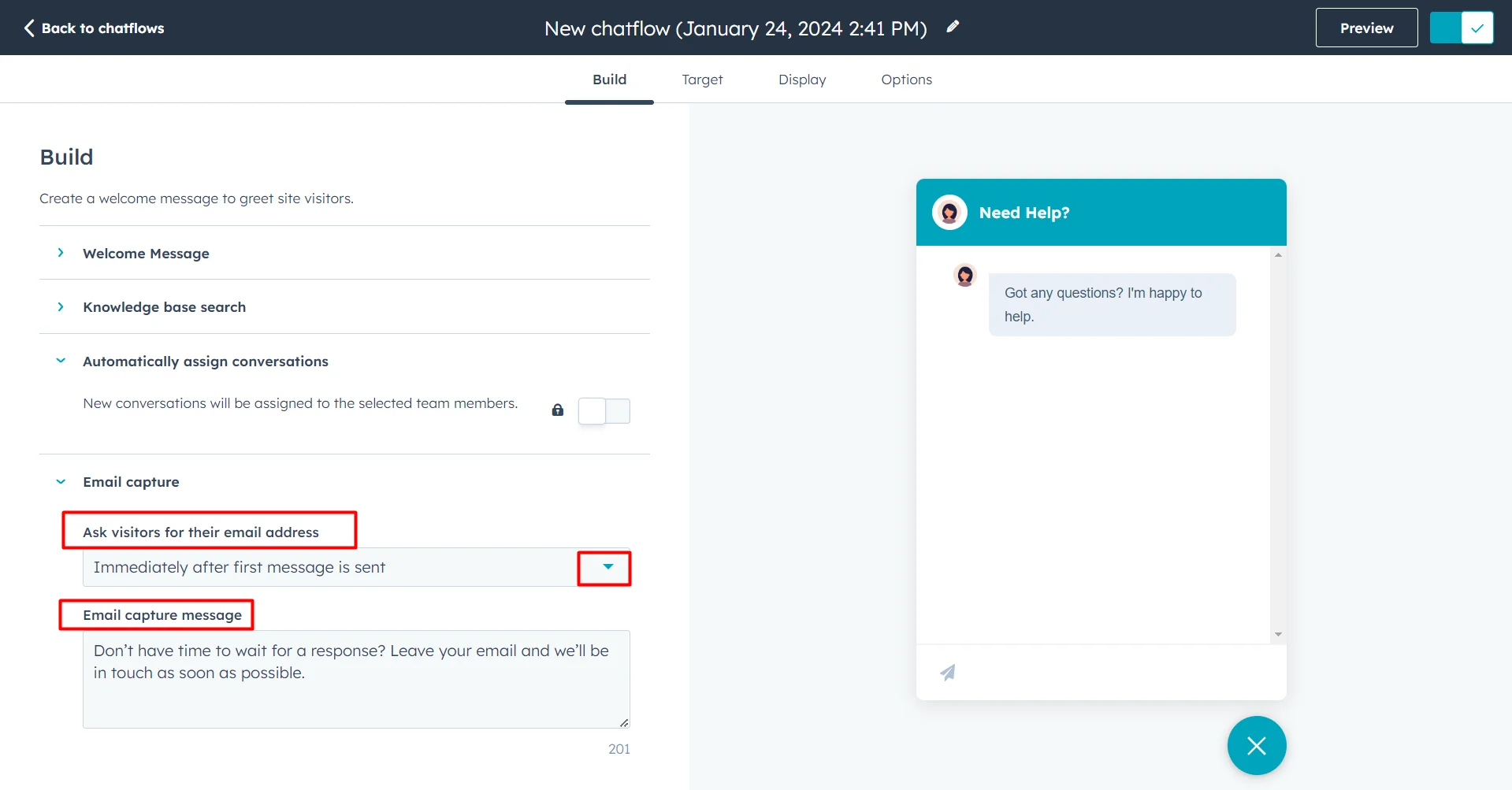Click the pencil icon to rename the chatflow
This screenshot has width=1512, height=790.
[x=952, y=27]
